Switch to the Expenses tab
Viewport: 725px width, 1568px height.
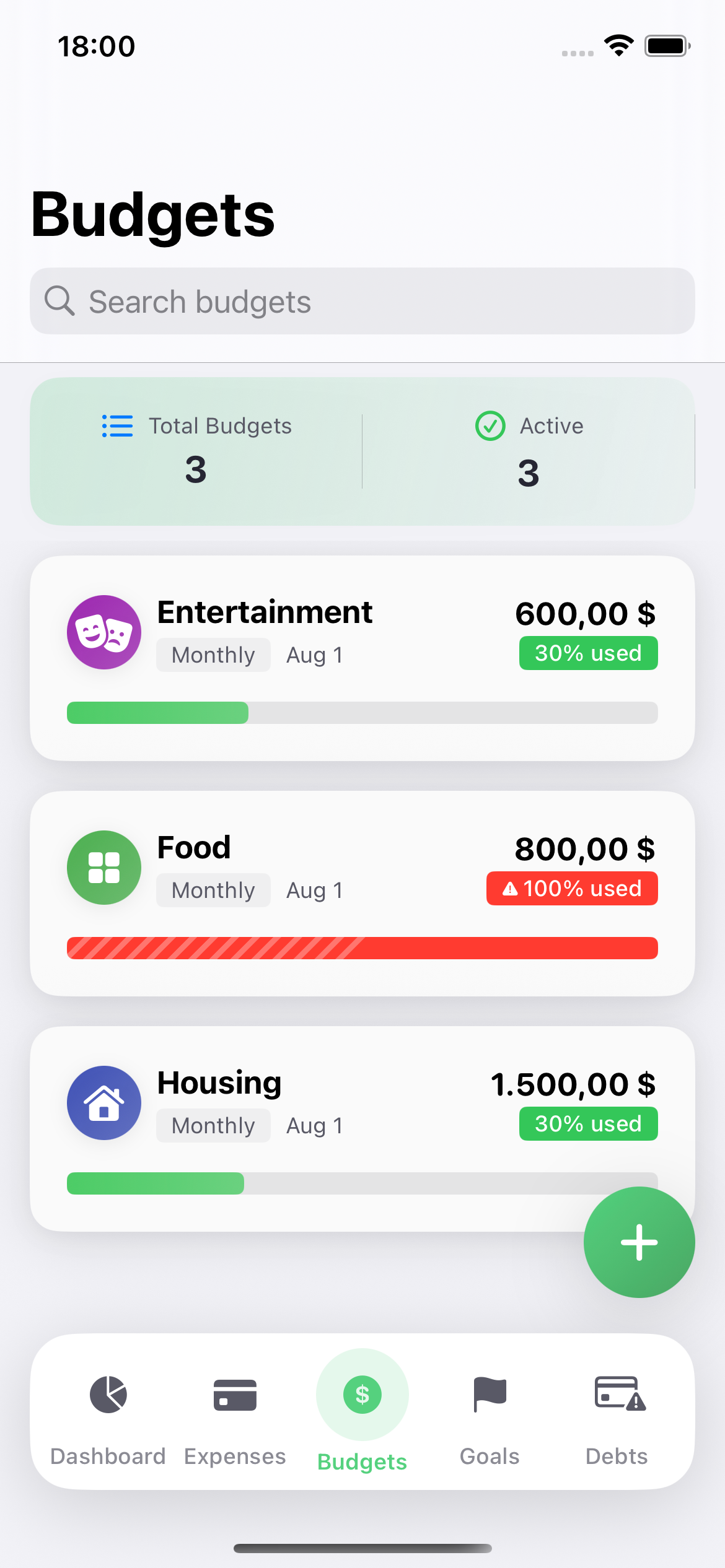[x=235, y=1418]
